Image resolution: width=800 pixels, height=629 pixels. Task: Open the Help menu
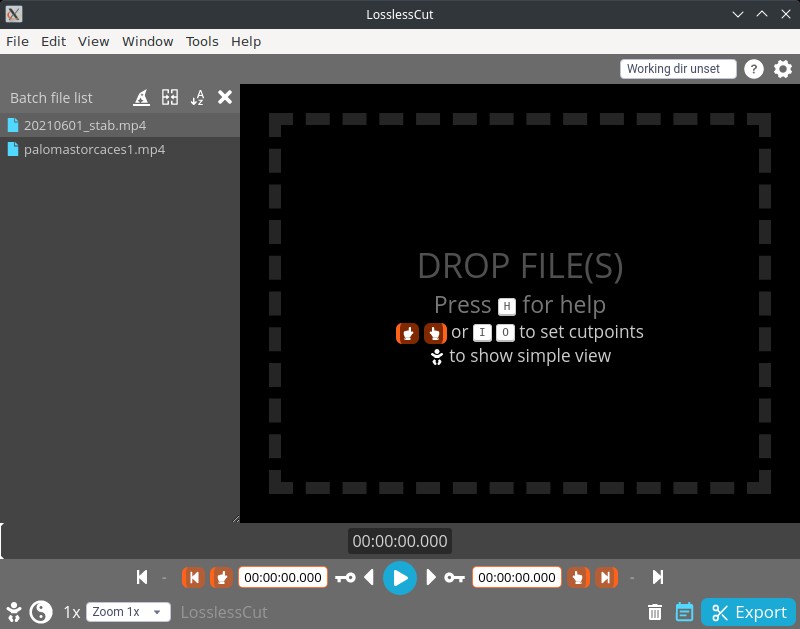246,41
